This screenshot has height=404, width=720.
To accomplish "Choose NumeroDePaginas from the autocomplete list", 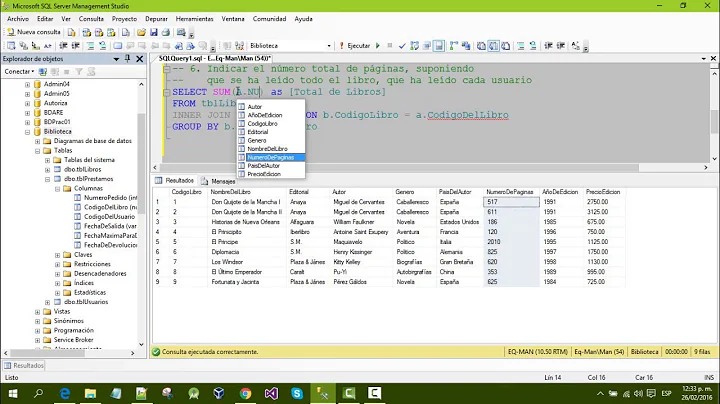I will point(272,157).
